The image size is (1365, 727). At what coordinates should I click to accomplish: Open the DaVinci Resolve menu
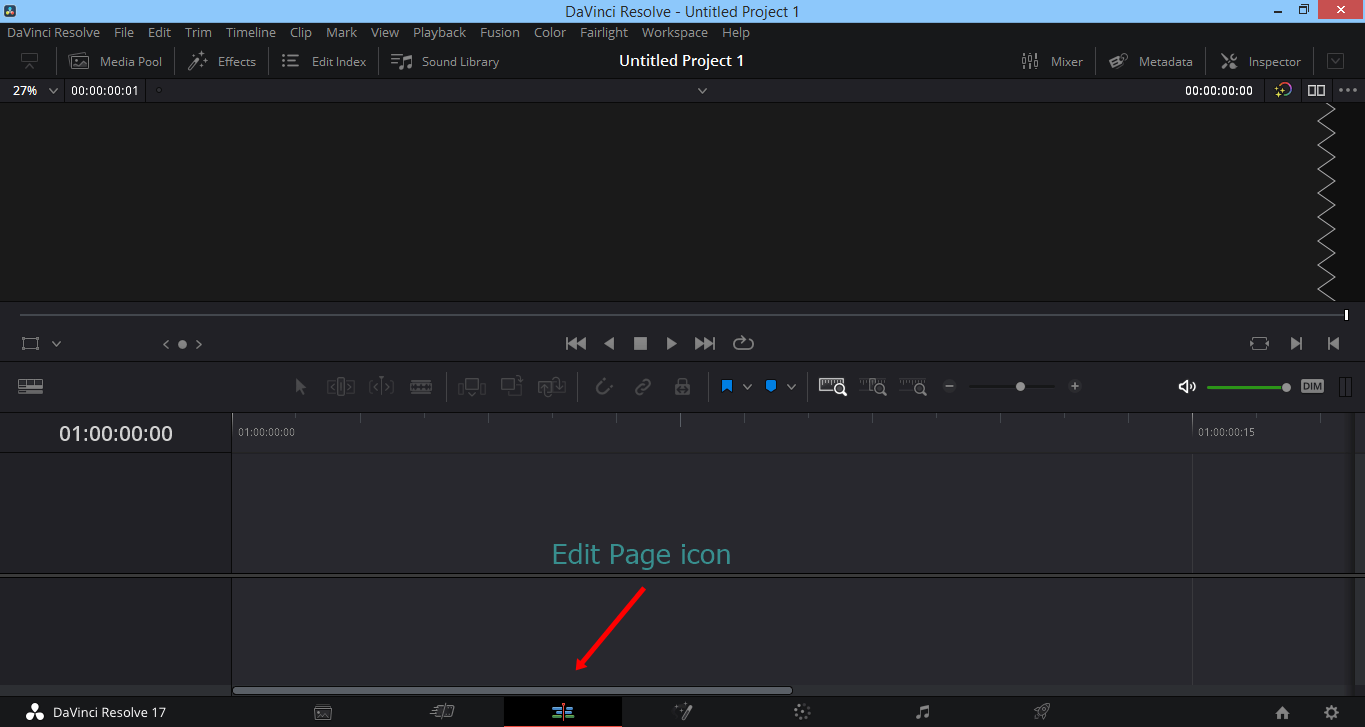54,32
